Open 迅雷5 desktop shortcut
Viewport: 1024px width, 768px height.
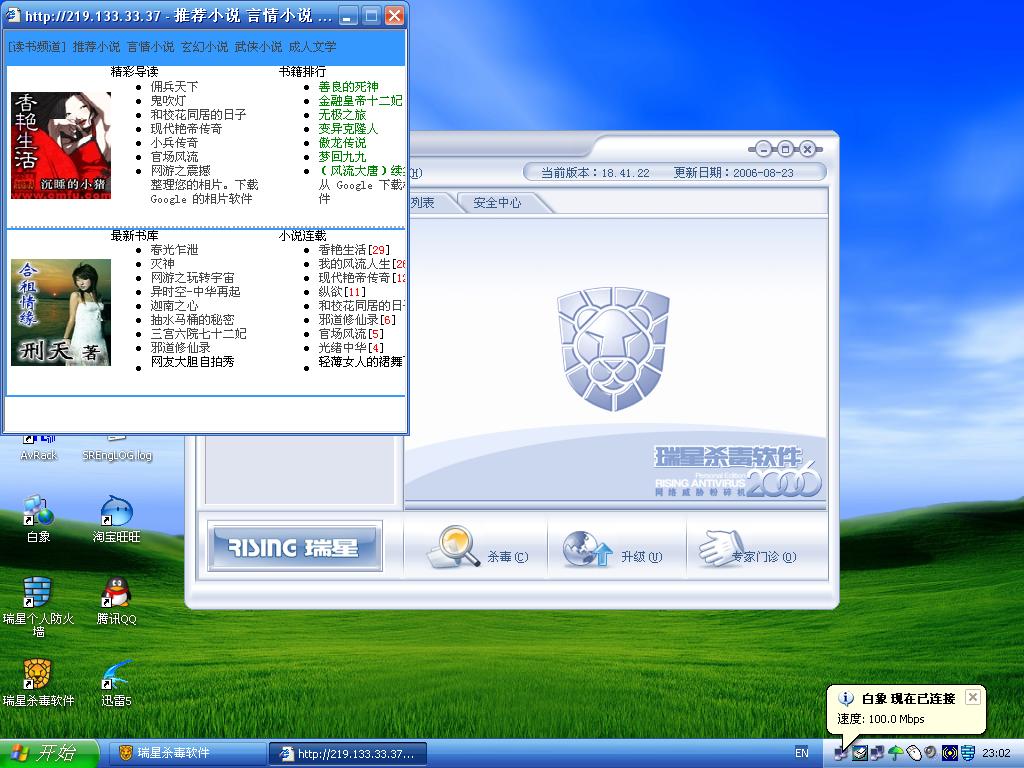tap(116, 684)
